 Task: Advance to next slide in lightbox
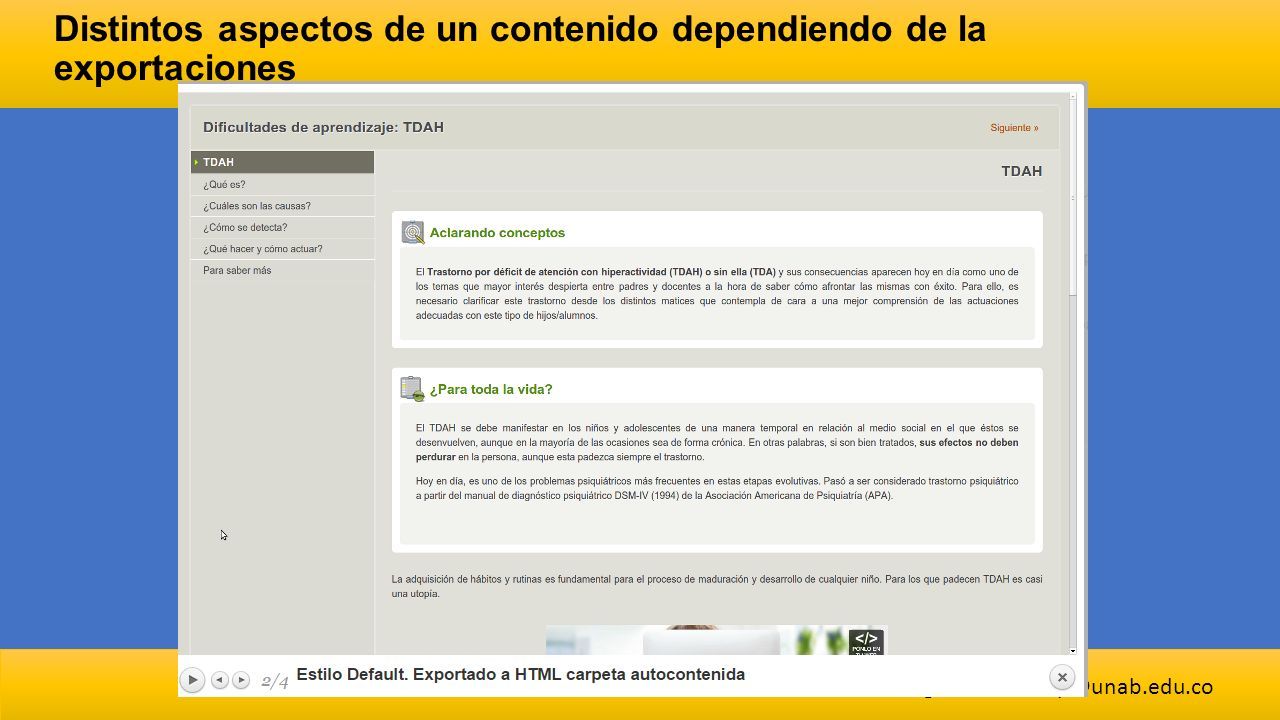click(241, 680)
